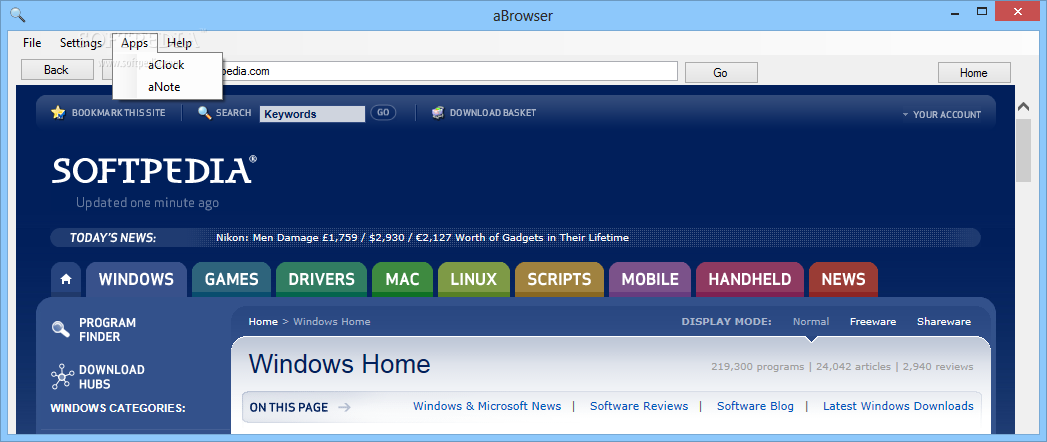Viewport: 1047px width, 442px height.
Task: Click the aBrowser magnifier icon in title bar
Action: [x=18, y=13]
